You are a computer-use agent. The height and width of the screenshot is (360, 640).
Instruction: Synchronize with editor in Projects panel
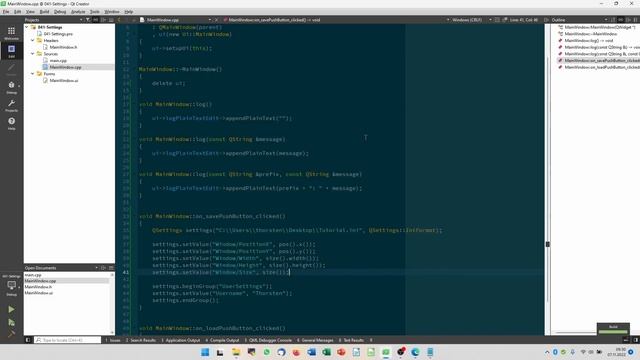click(96, 20)
